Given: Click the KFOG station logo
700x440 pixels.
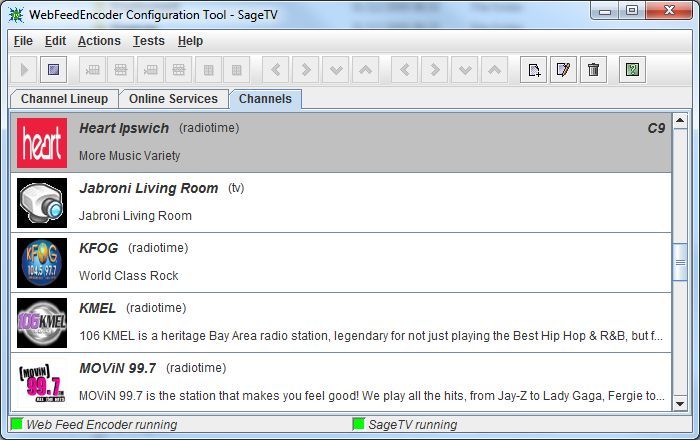Looking at the screenshot, I should 42,263.
